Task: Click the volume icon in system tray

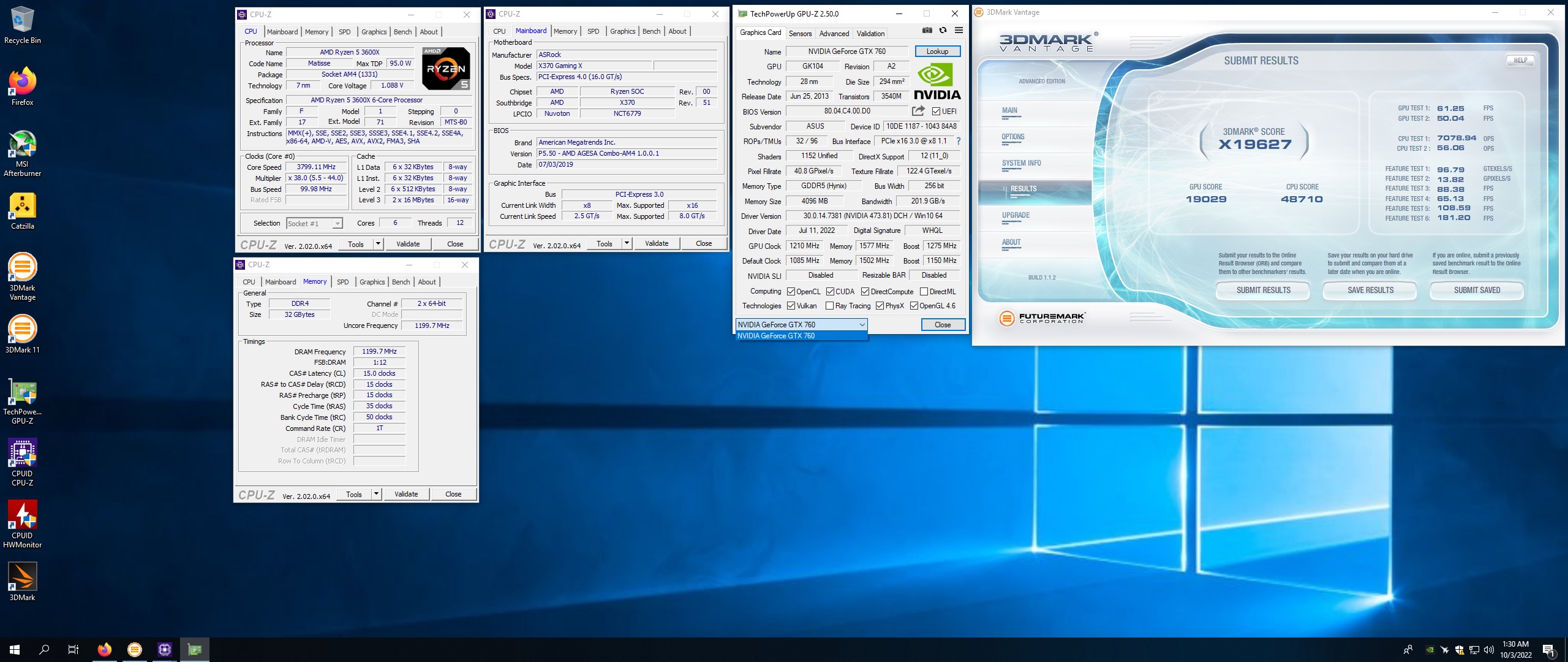Action: (1489, 650)
